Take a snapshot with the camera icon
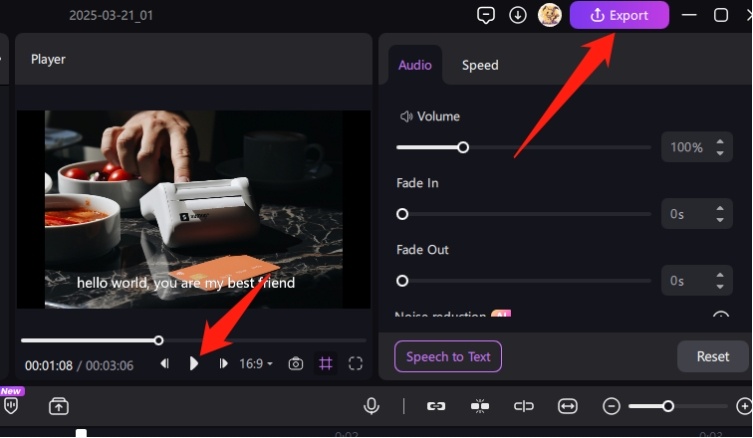Viewport: 753px width, 438px height. (296, 364)
